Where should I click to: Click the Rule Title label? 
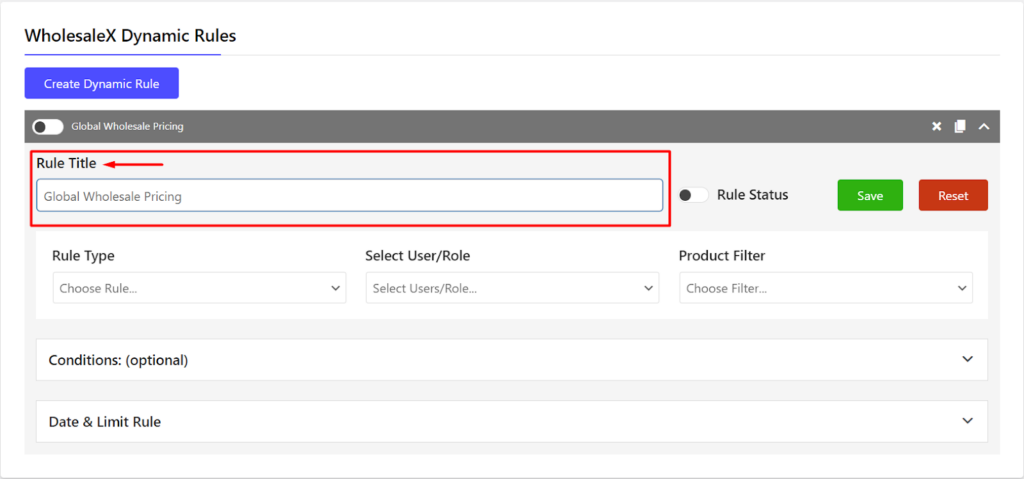67,163
